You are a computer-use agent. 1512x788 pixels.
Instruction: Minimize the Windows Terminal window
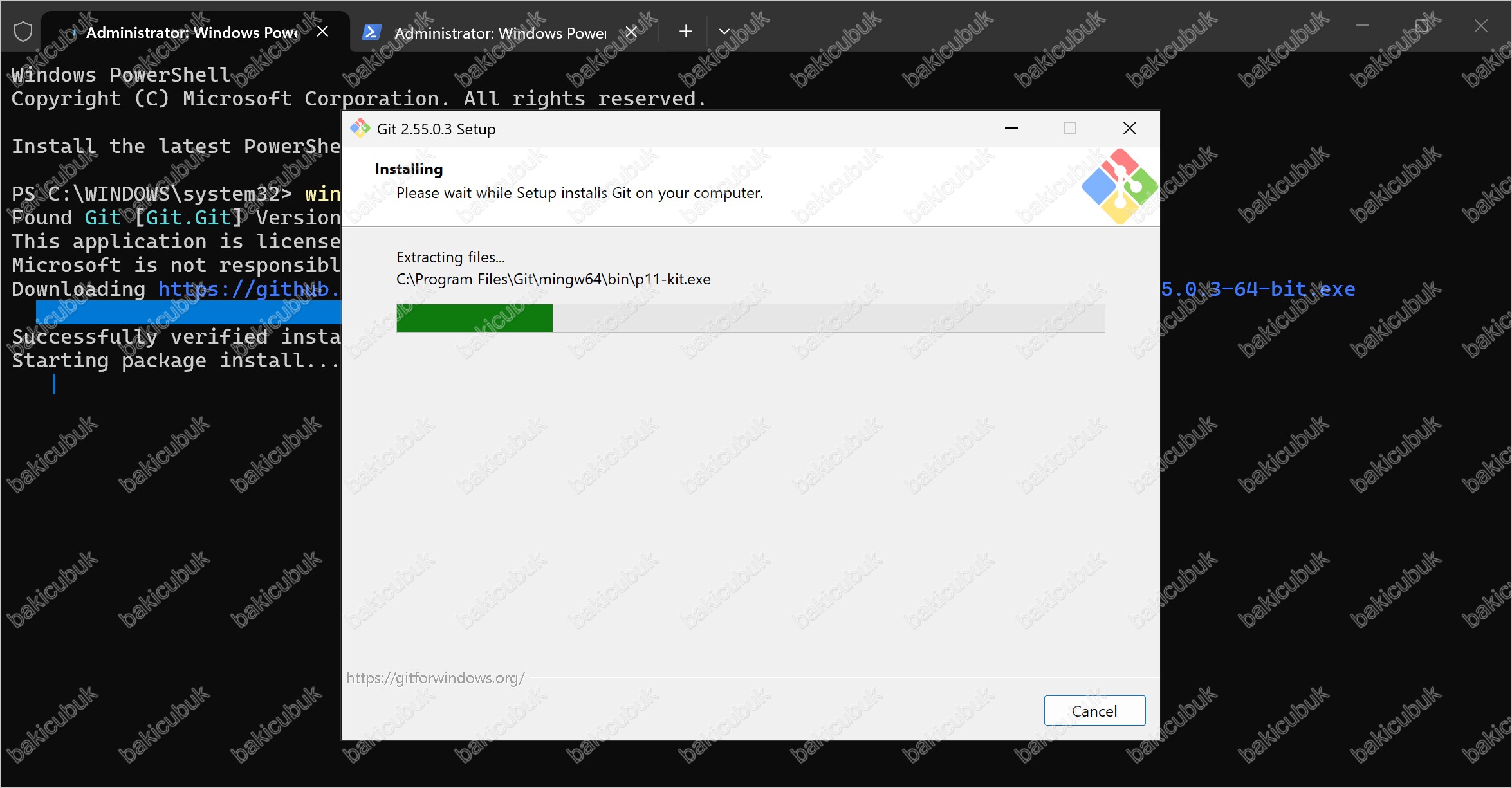point(1363,26)
